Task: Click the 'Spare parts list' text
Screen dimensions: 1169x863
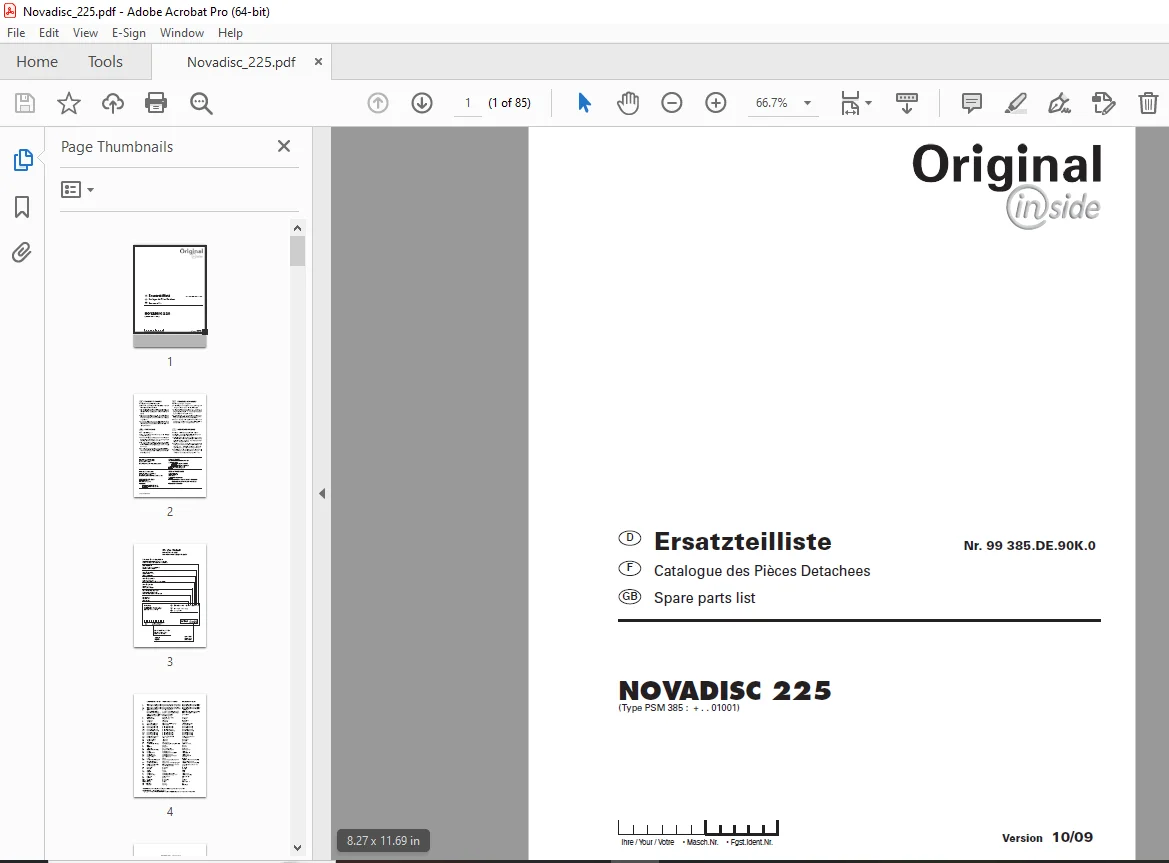Action: click(x=705, y=598)
